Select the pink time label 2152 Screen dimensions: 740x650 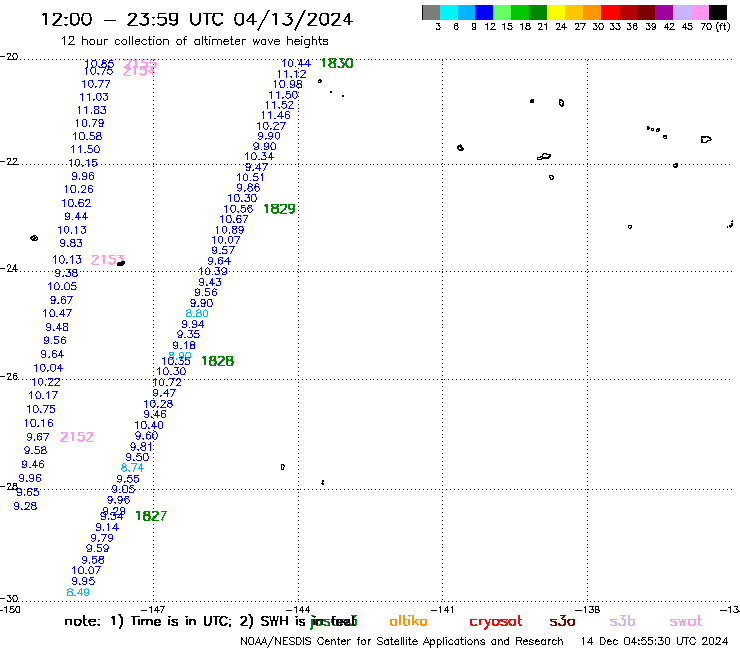(77, 437)
